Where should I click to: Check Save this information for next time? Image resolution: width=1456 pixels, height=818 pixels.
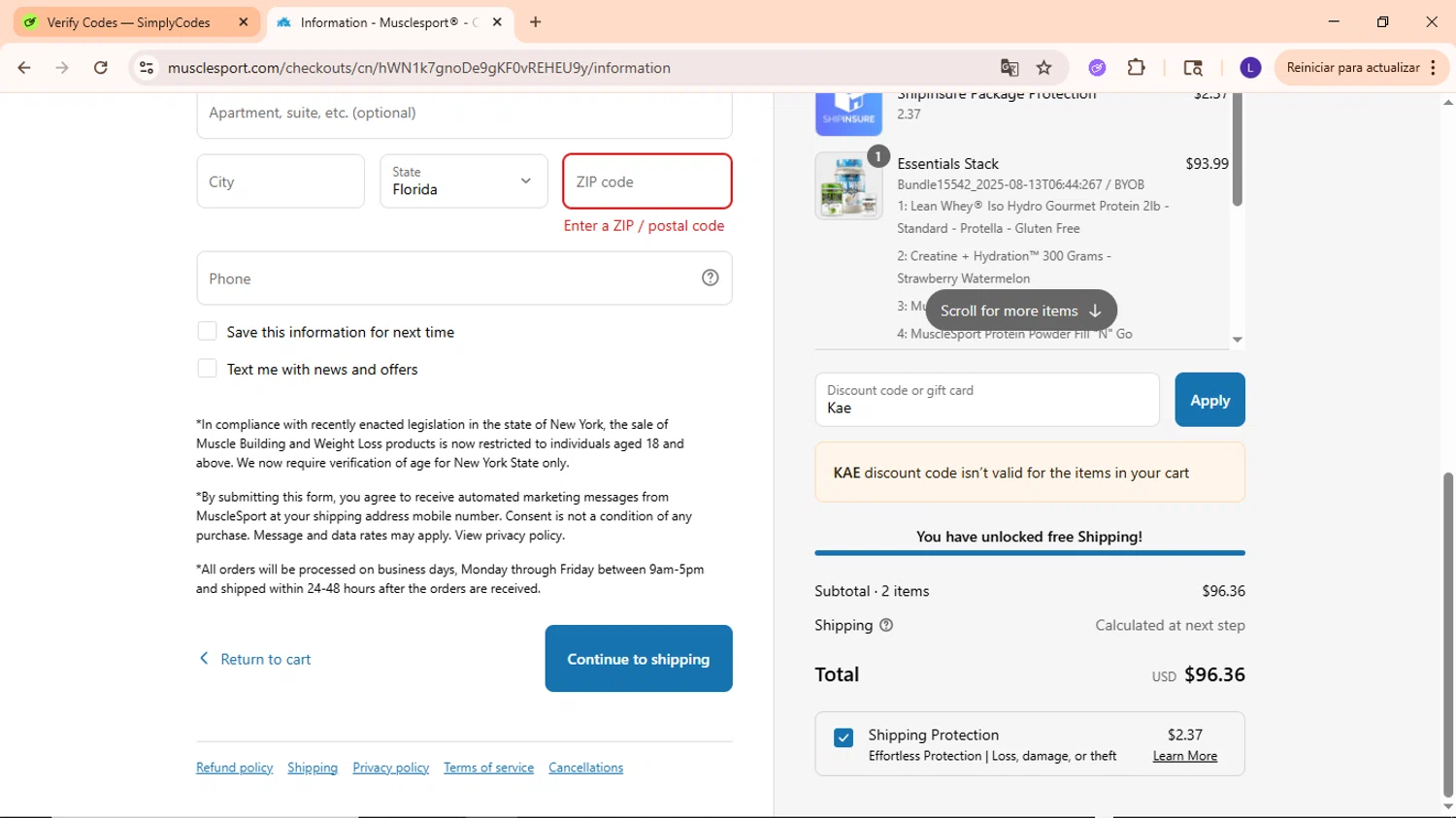click(x=207, y=332)
